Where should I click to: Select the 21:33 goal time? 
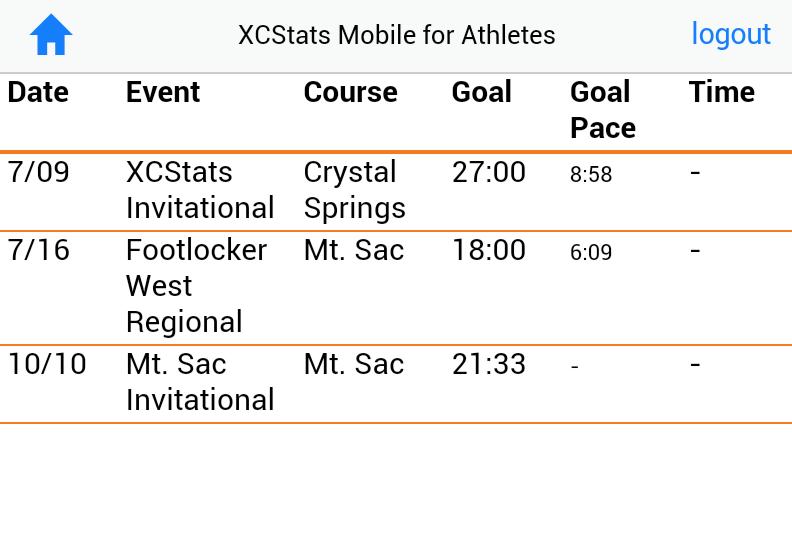(488, 364)
